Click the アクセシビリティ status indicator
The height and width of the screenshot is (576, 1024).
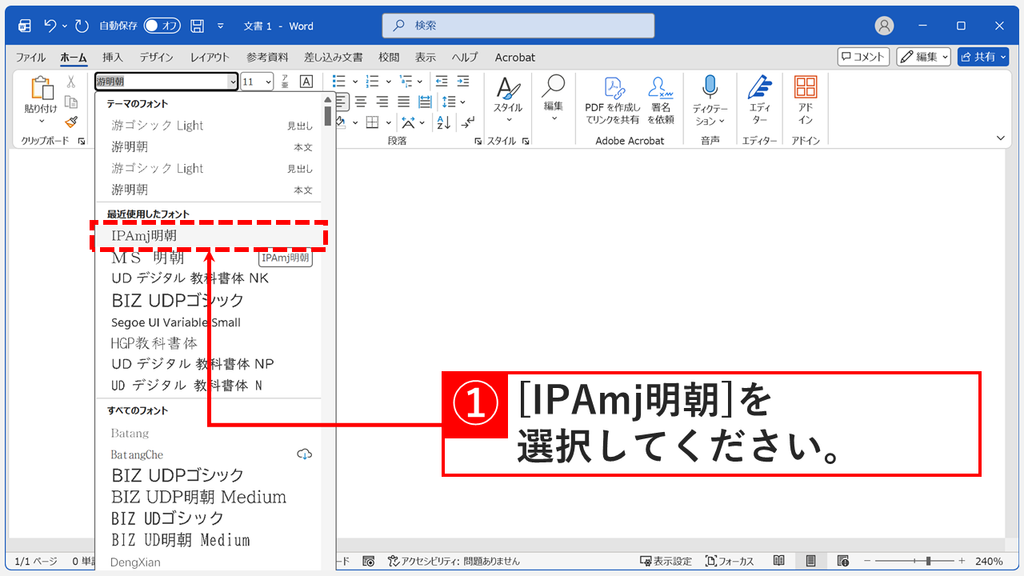tap(454, 561)
